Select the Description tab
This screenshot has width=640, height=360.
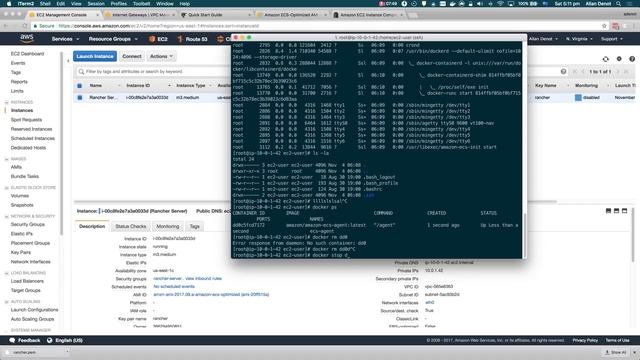click(x=92, y=226)
